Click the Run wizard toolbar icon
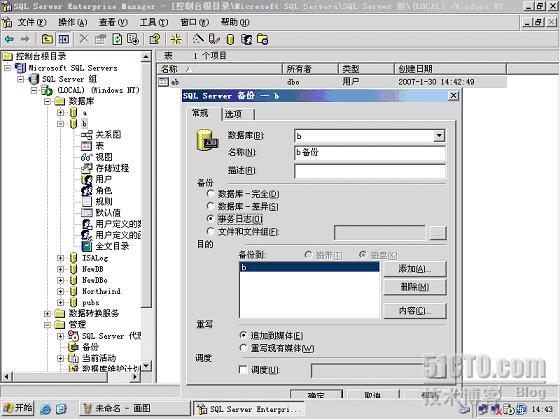 pyautogui.click(x=198, y=39)
